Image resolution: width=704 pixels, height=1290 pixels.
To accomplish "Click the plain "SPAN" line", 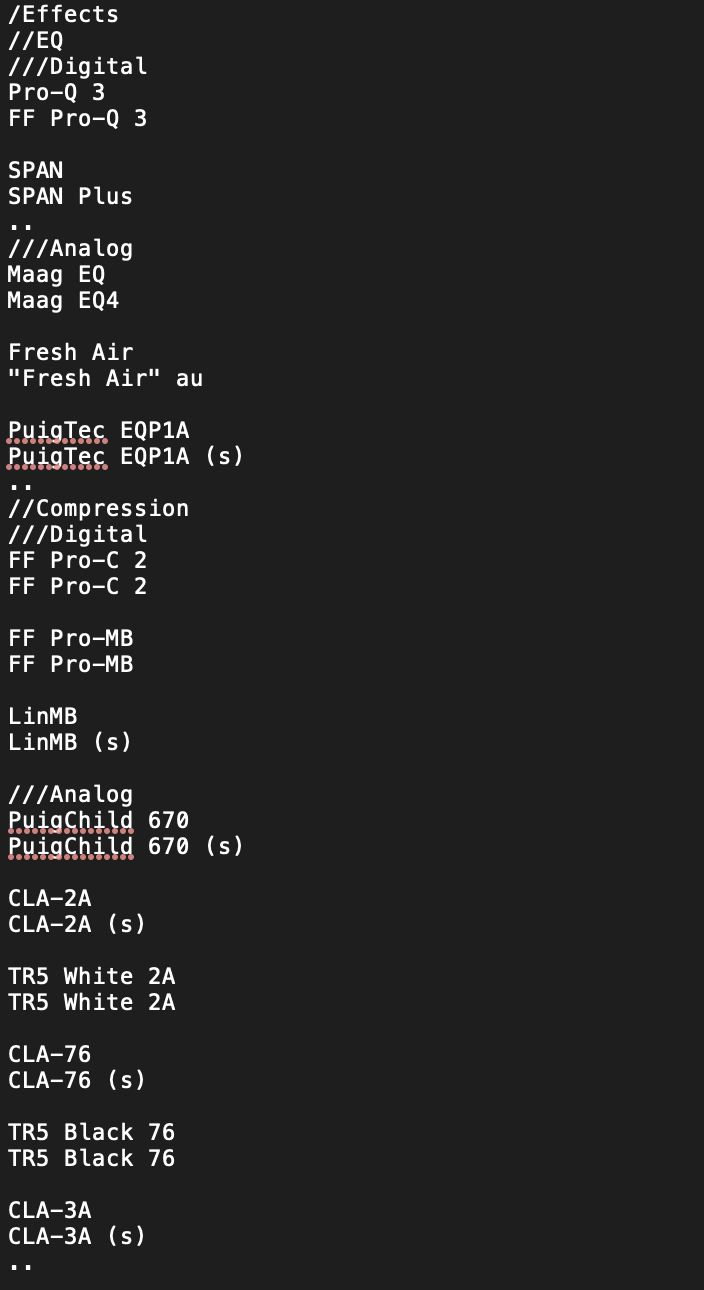I will [x=35, y=171].
